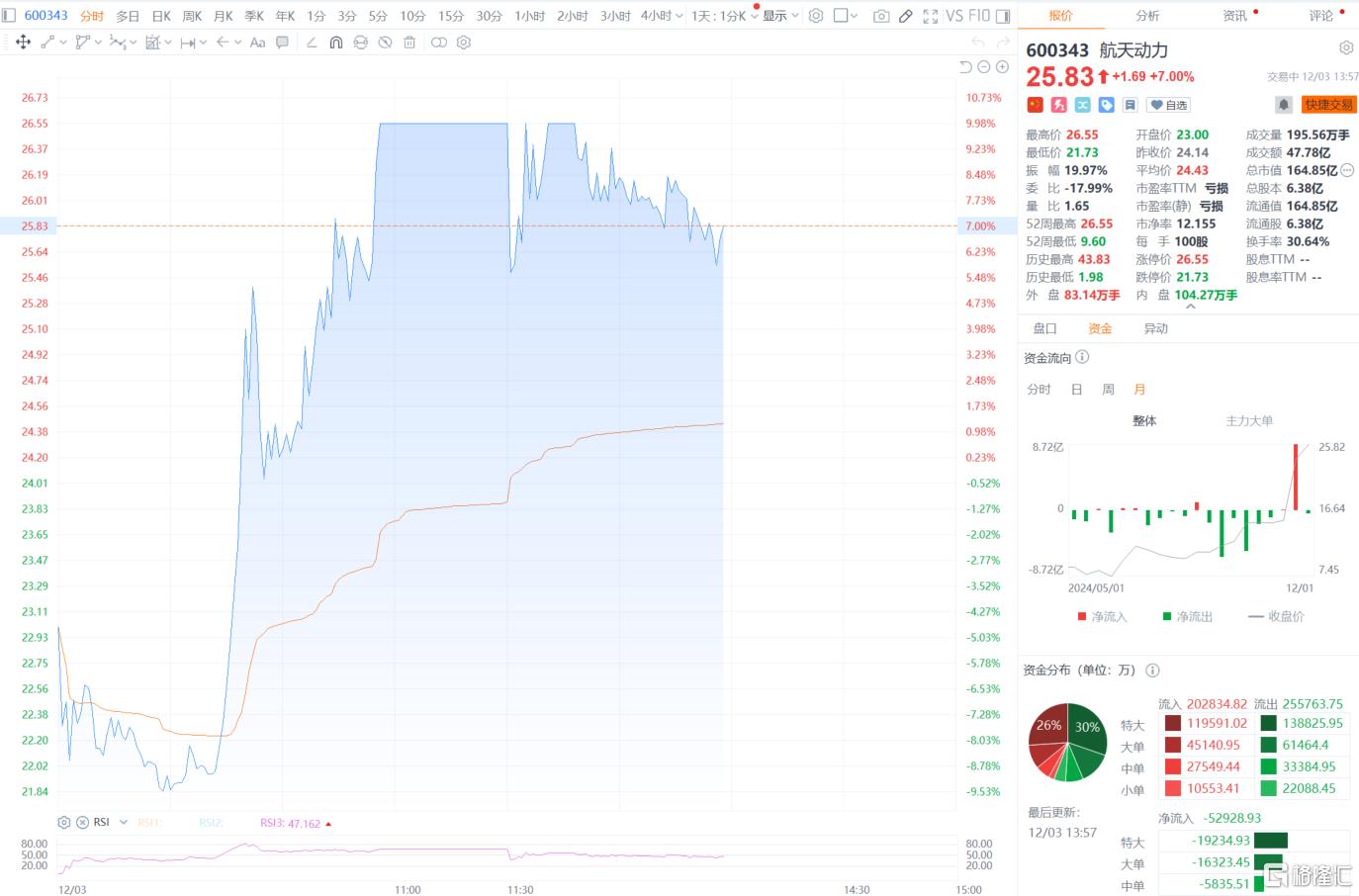Select the text annotation Aa tool
Image resolution: width=1359 pixels, height=896 pixels.
[257, 43]
